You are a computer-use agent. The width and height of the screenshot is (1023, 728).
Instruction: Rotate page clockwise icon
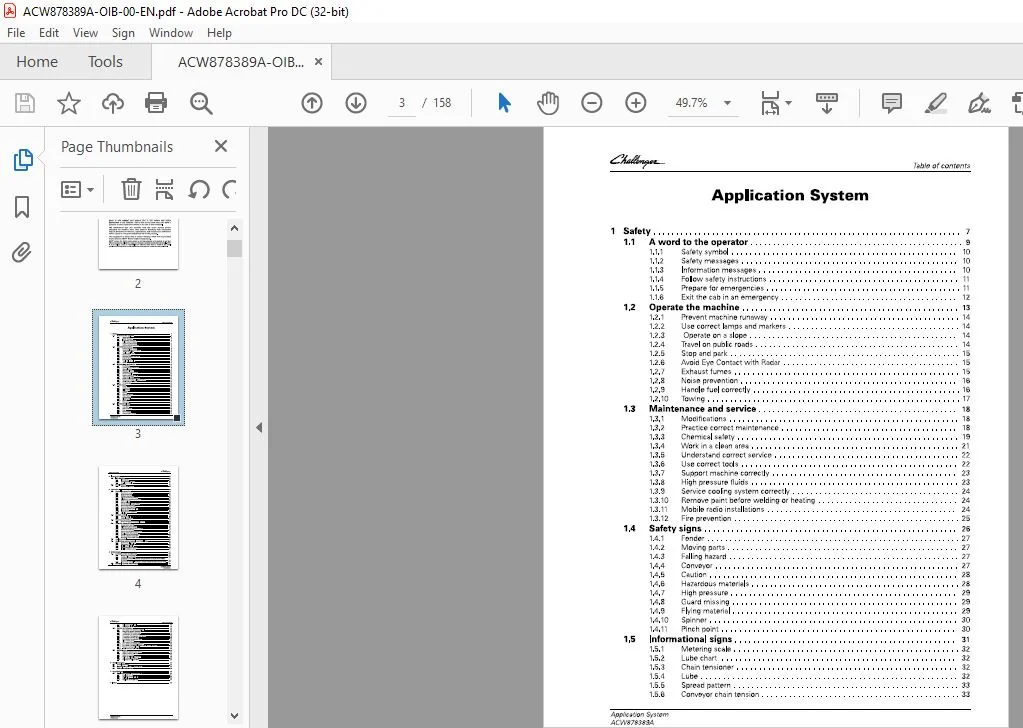(228, 189)
